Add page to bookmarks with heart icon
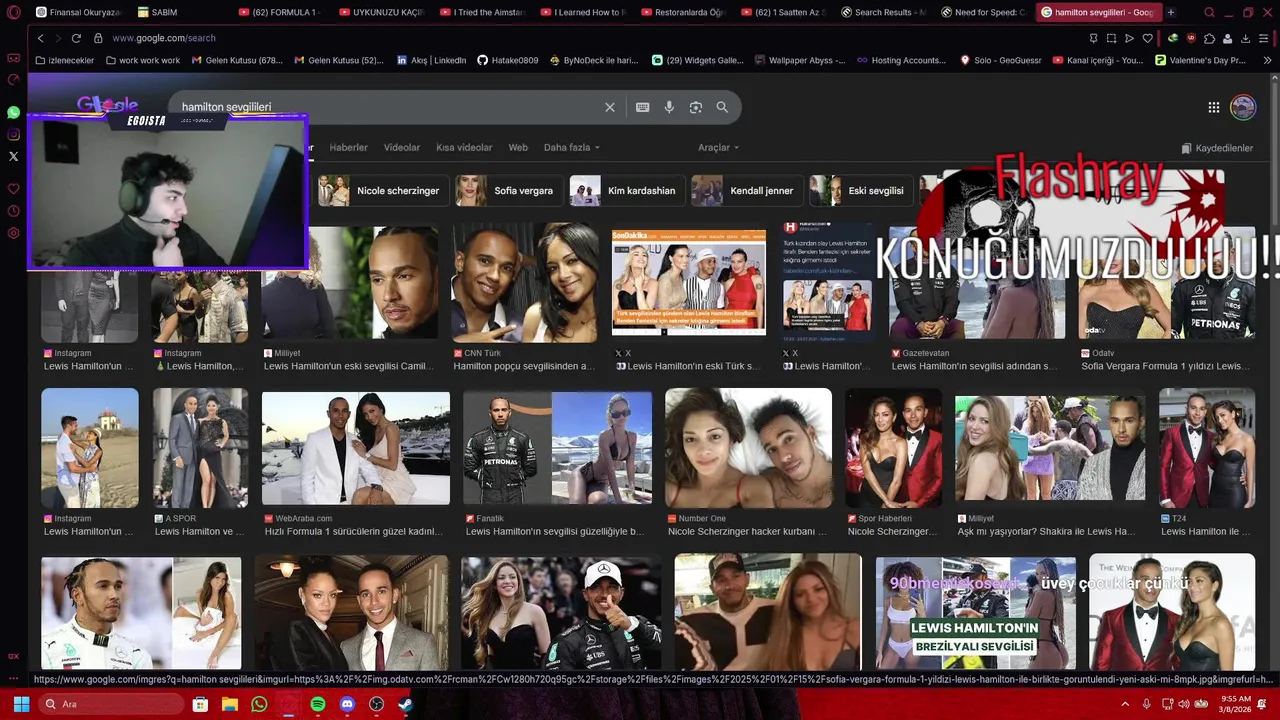The width and height of the screenshot is (1280, 720). click(x=1147, y=38)
